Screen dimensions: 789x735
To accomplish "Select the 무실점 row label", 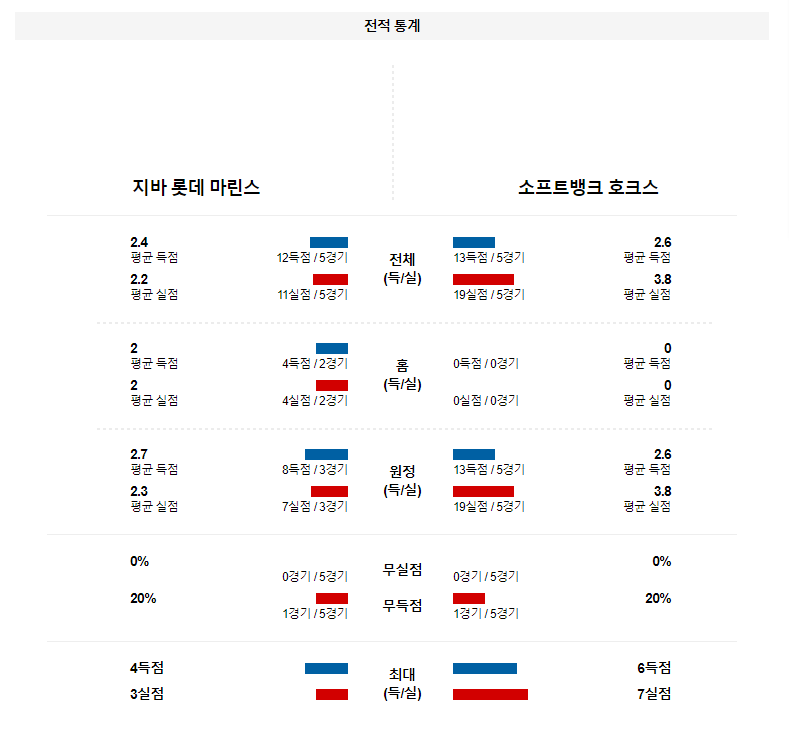I will pyautogui.click(x=402, y=570).
